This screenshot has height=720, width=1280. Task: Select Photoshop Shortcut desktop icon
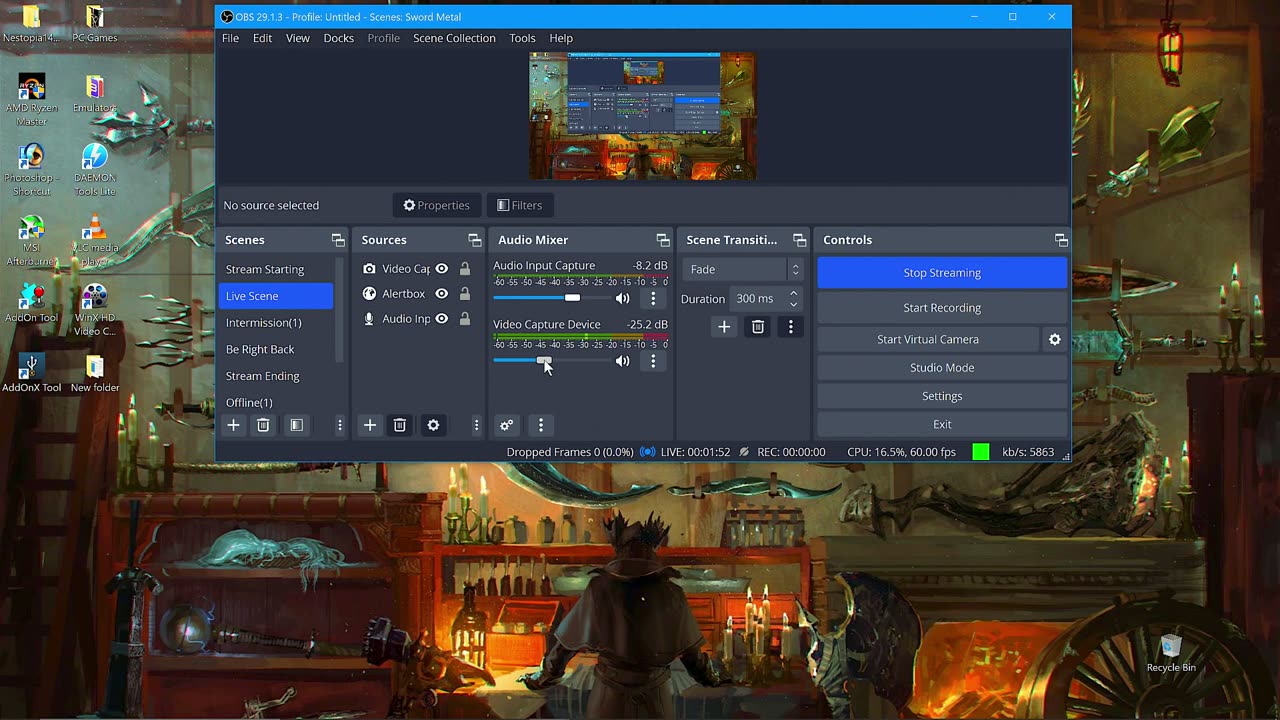tap(32, 170)
